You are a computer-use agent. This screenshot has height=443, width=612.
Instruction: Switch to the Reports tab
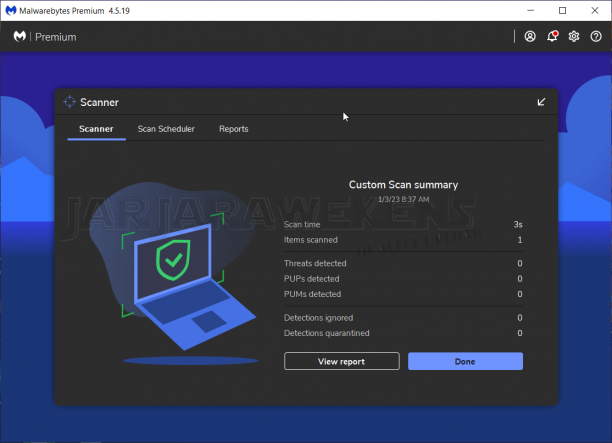coord(233,129)
